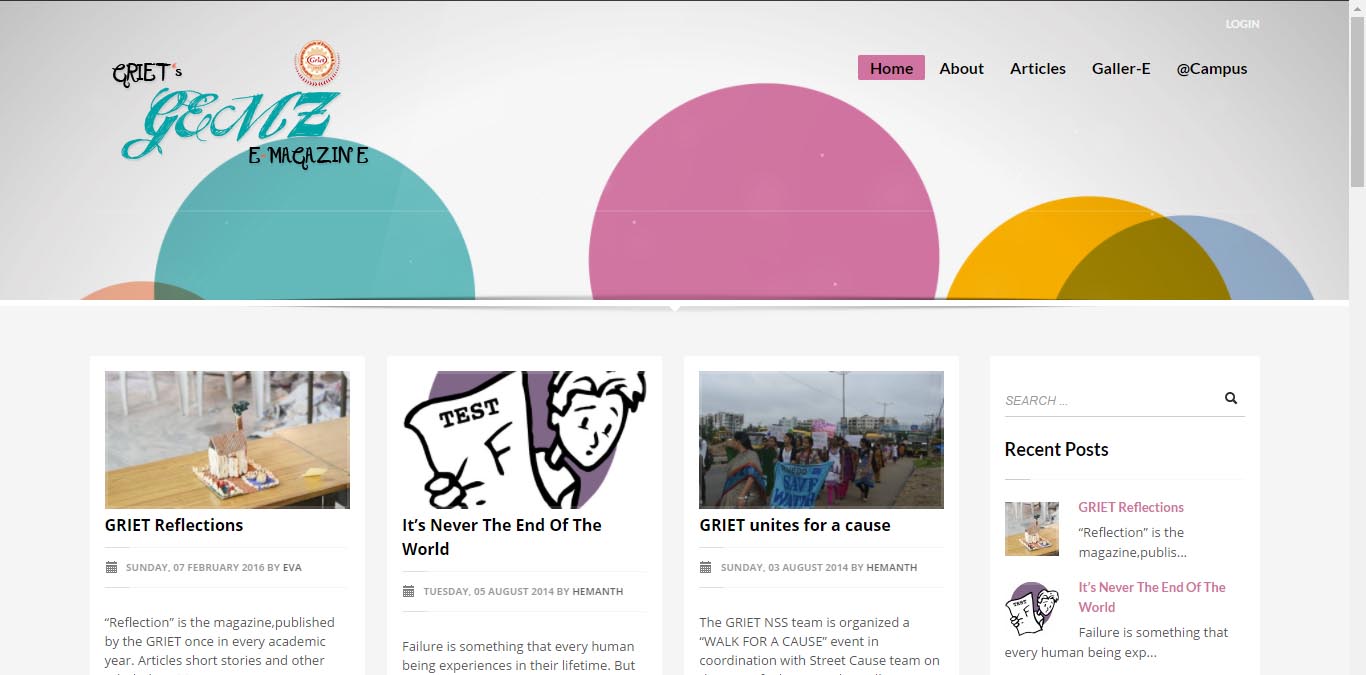Click the GRIET GEMZ E-Magazine logo
This screenshot has width=1366, height=675.
click(x=240, y=104)
